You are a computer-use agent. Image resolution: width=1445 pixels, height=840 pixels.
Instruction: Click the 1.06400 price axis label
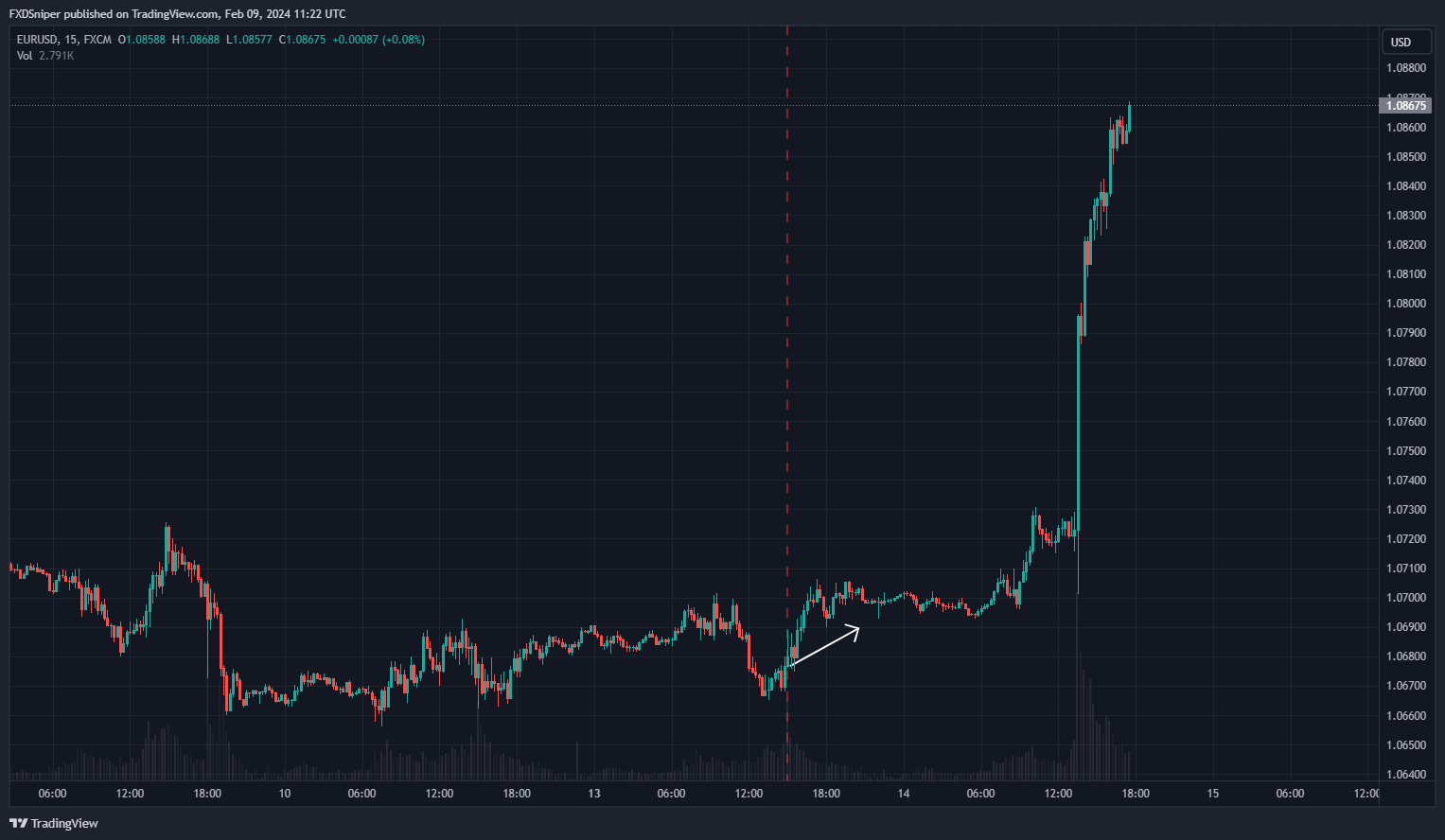1405,775
